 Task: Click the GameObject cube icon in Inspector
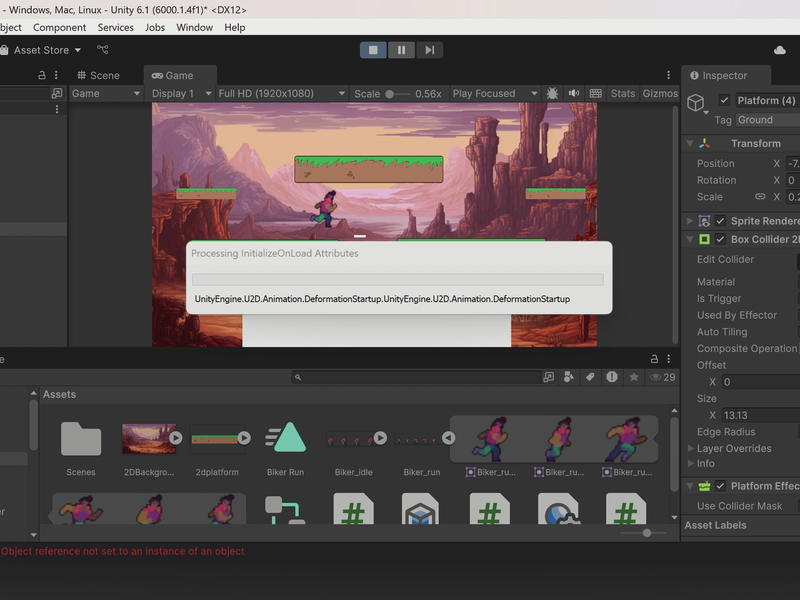click(696, 103)
